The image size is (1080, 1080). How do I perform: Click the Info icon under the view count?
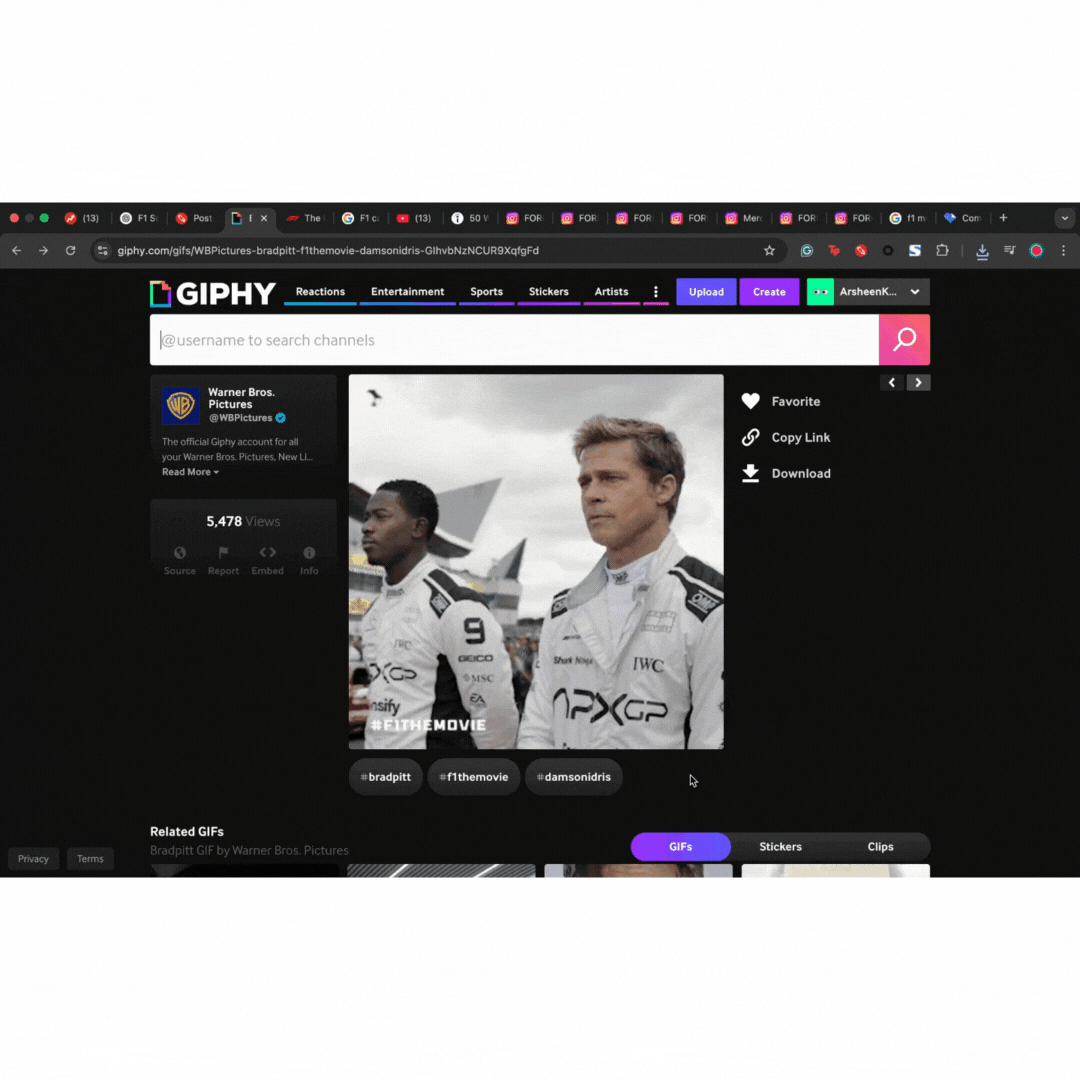pos(309,554)
